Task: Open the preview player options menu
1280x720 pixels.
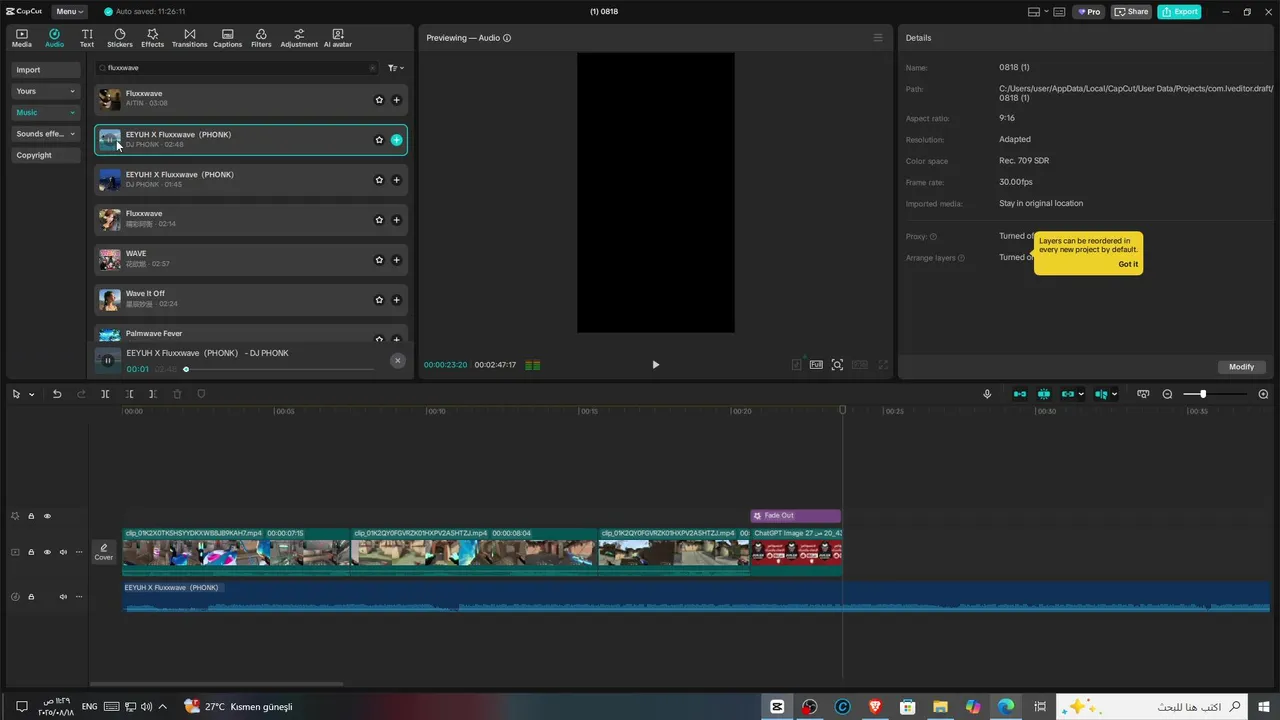Action: 878,38
